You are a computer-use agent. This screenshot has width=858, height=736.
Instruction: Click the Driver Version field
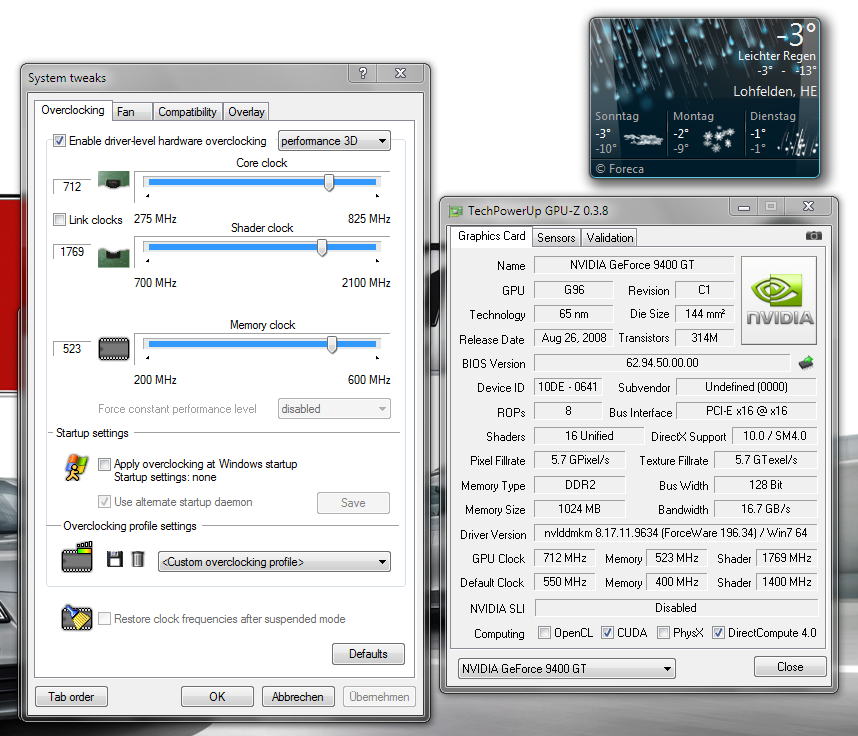(675, 532)
